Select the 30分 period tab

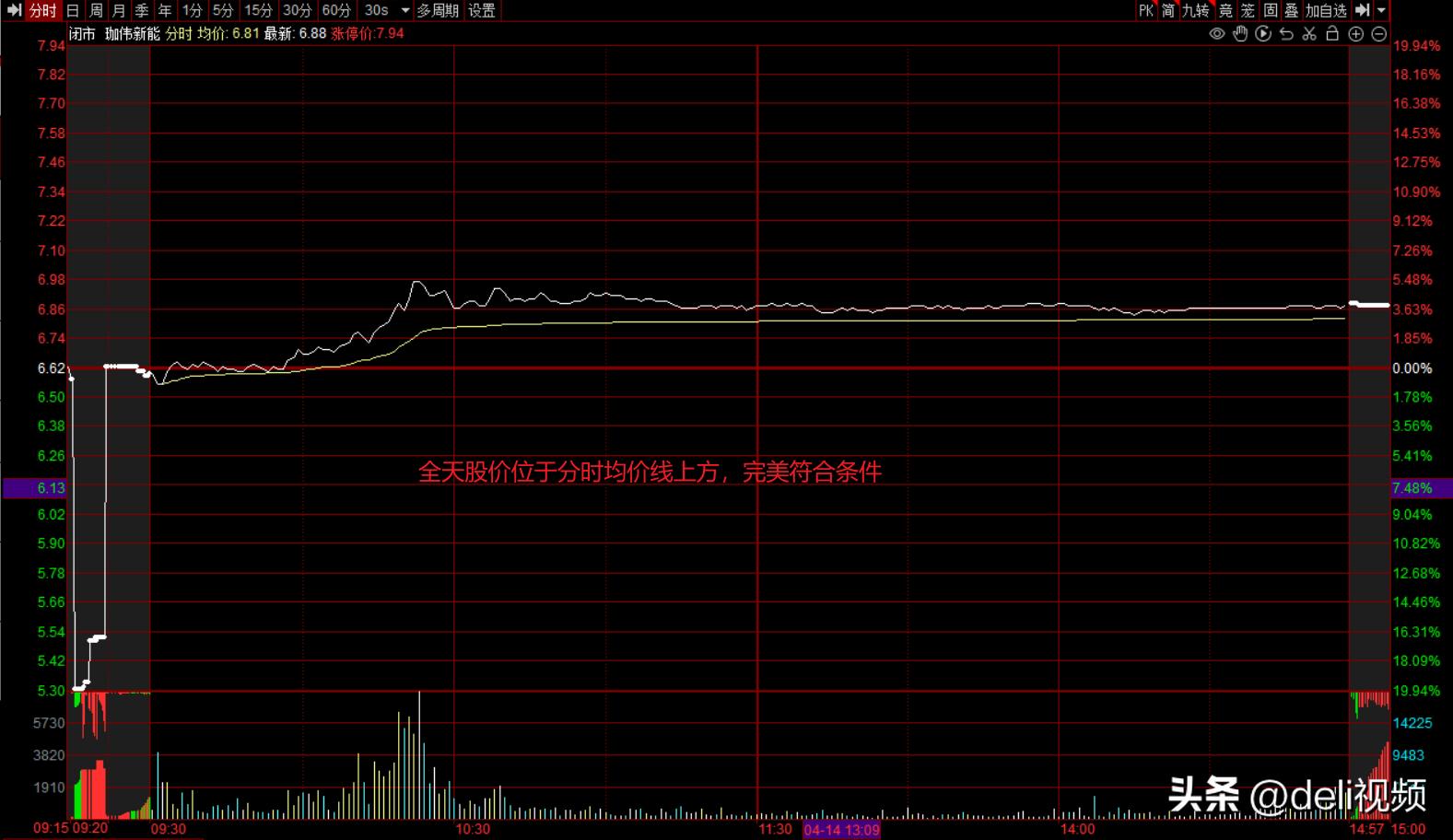[297, 10]
